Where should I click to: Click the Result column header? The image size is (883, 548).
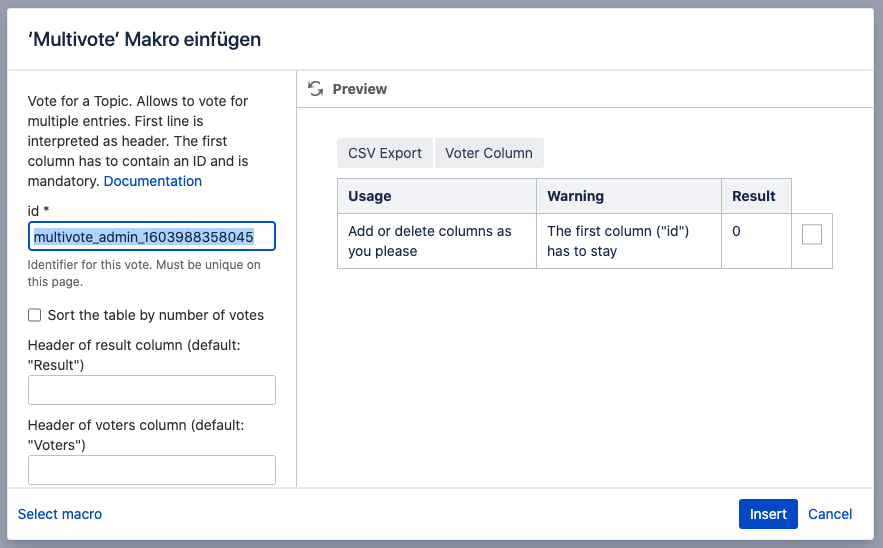pyautogui.click(x=755, y=196)
